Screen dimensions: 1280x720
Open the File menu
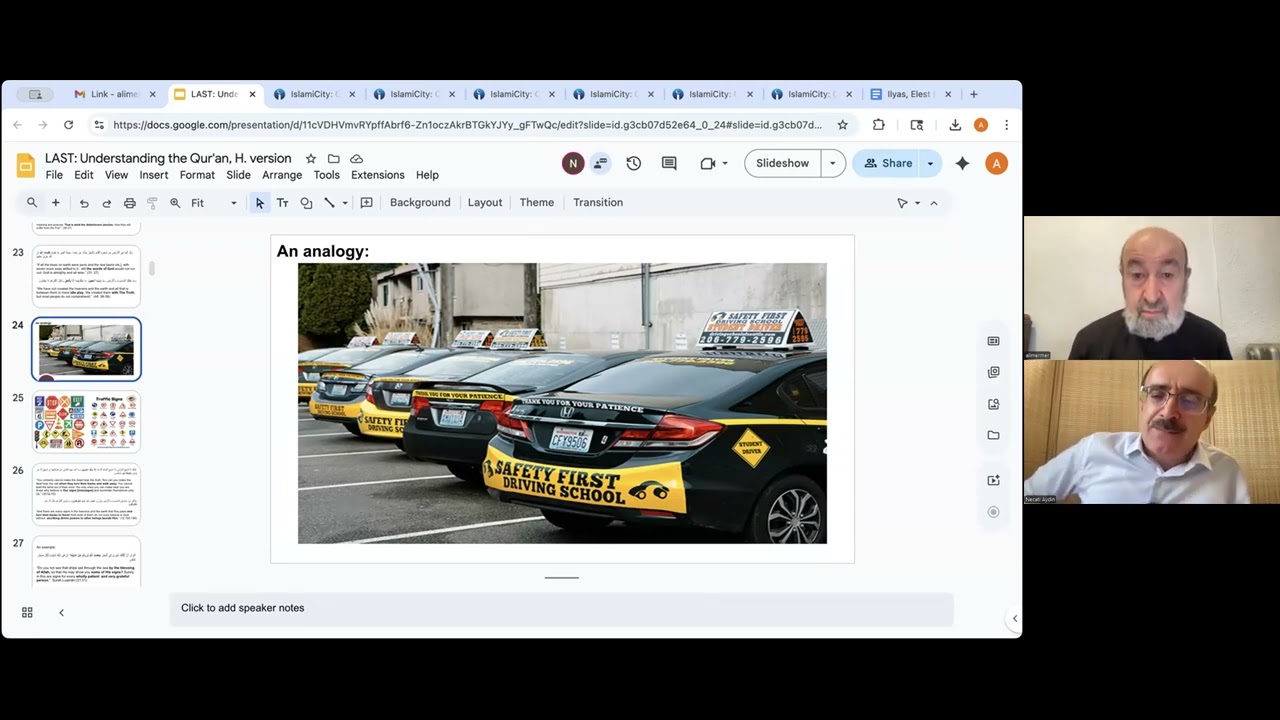[x=54, y=175]
